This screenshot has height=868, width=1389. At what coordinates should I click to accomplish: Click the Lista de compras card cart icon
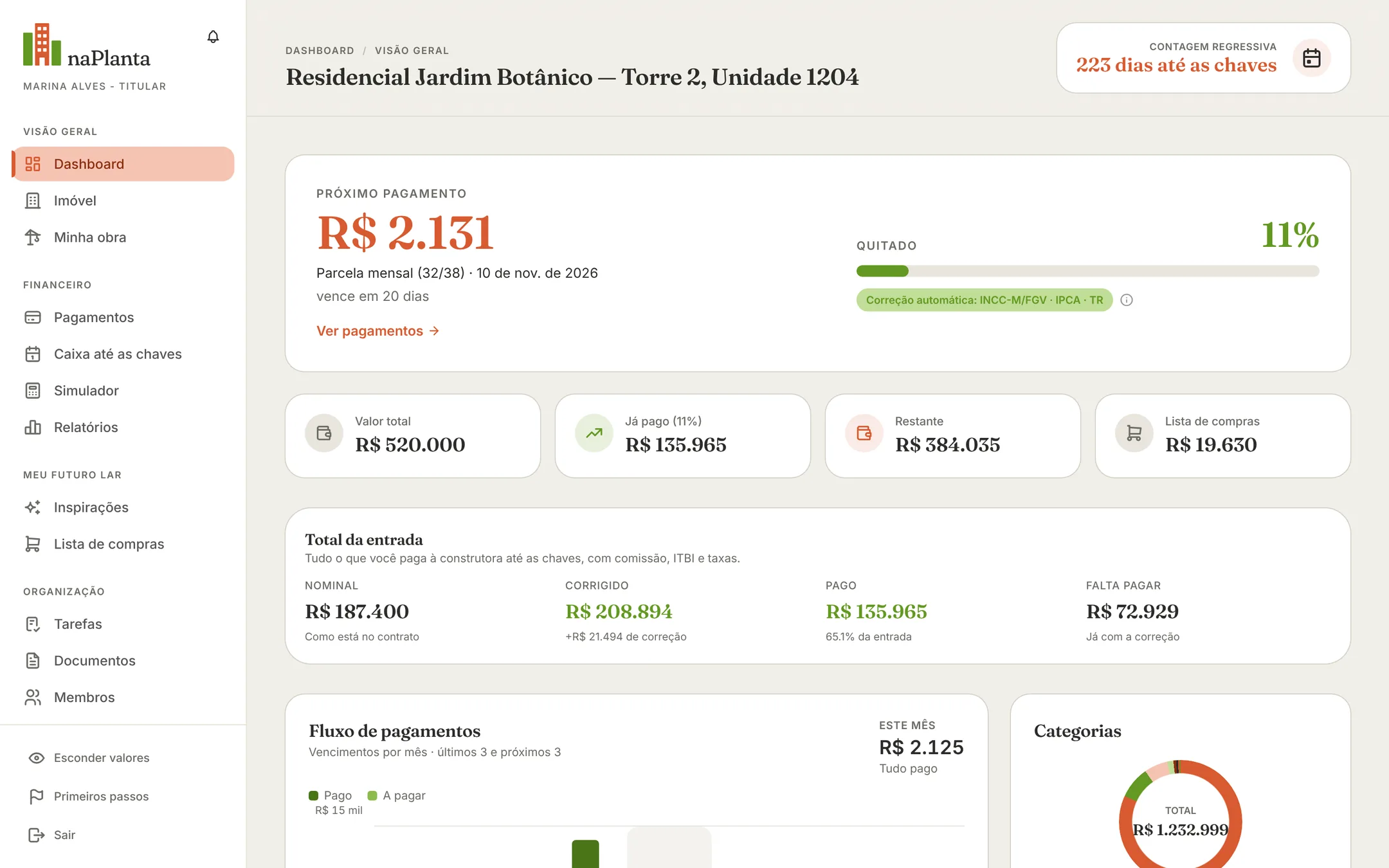[x=1134, y=433]
